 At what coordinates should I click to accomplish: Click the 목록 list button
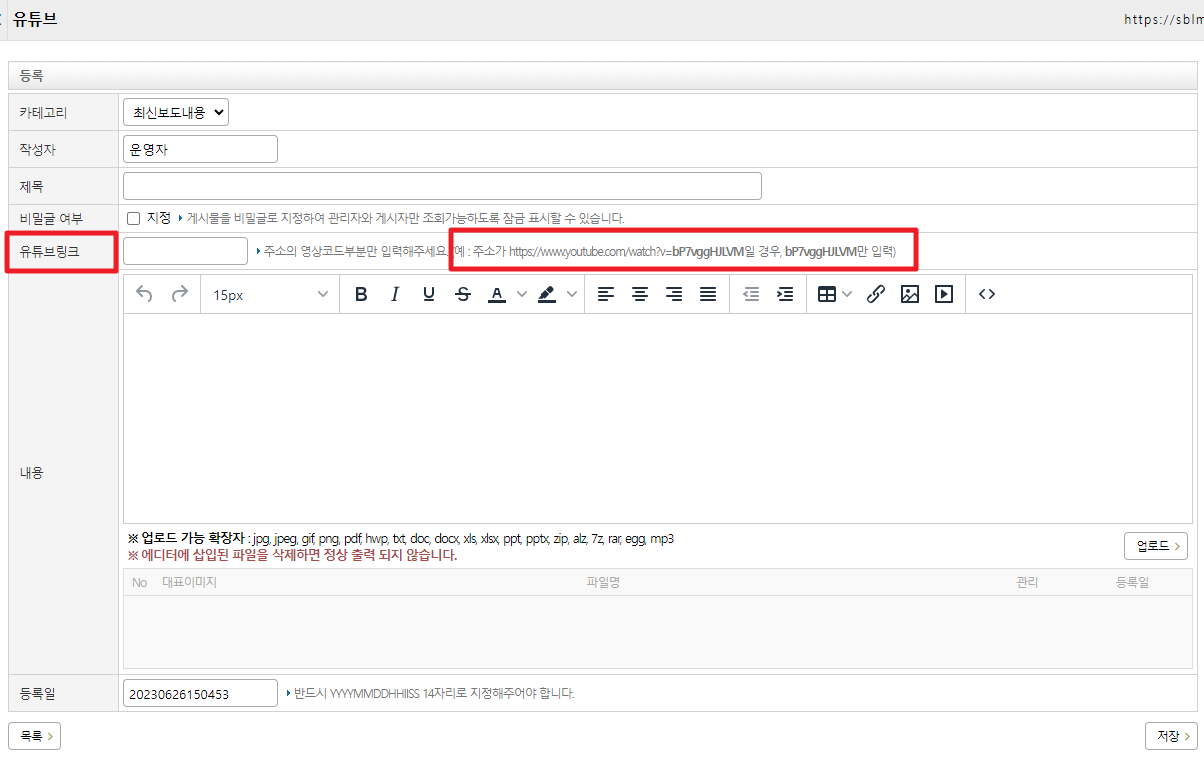pos(35,736)
